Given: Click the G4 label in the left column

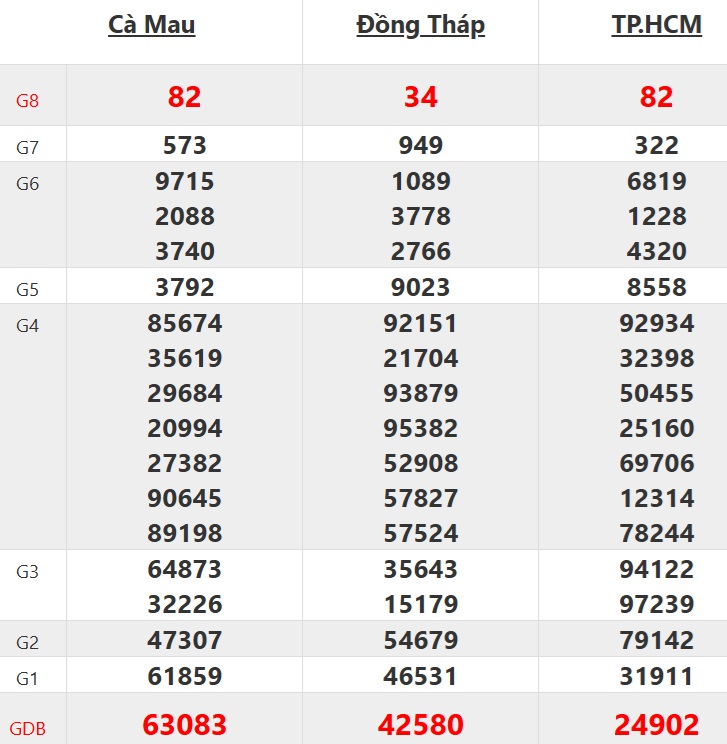Looking at the screenshot, I should tap(28, 327).
